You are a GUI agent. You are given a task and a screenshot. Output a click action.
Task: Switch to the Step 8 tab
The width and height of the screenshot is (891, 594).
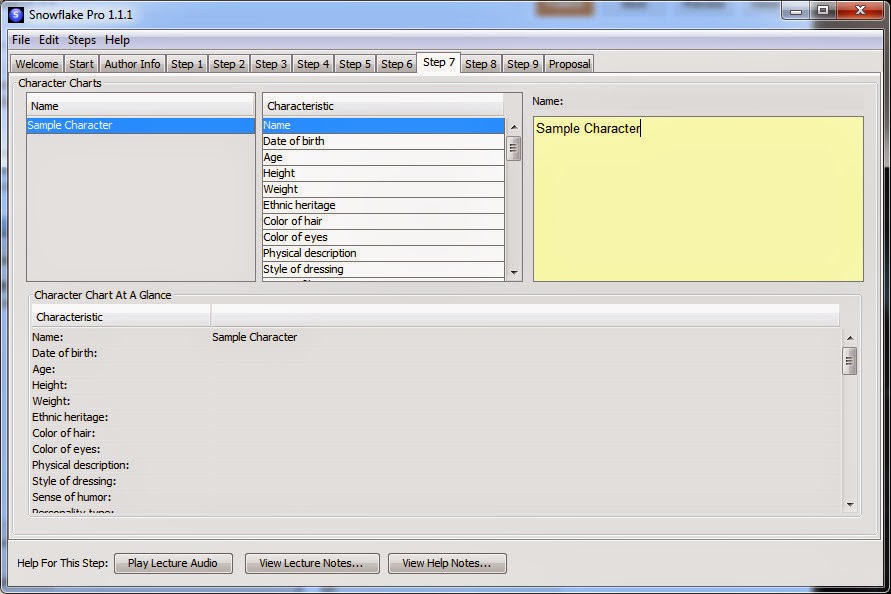(481, 64)
